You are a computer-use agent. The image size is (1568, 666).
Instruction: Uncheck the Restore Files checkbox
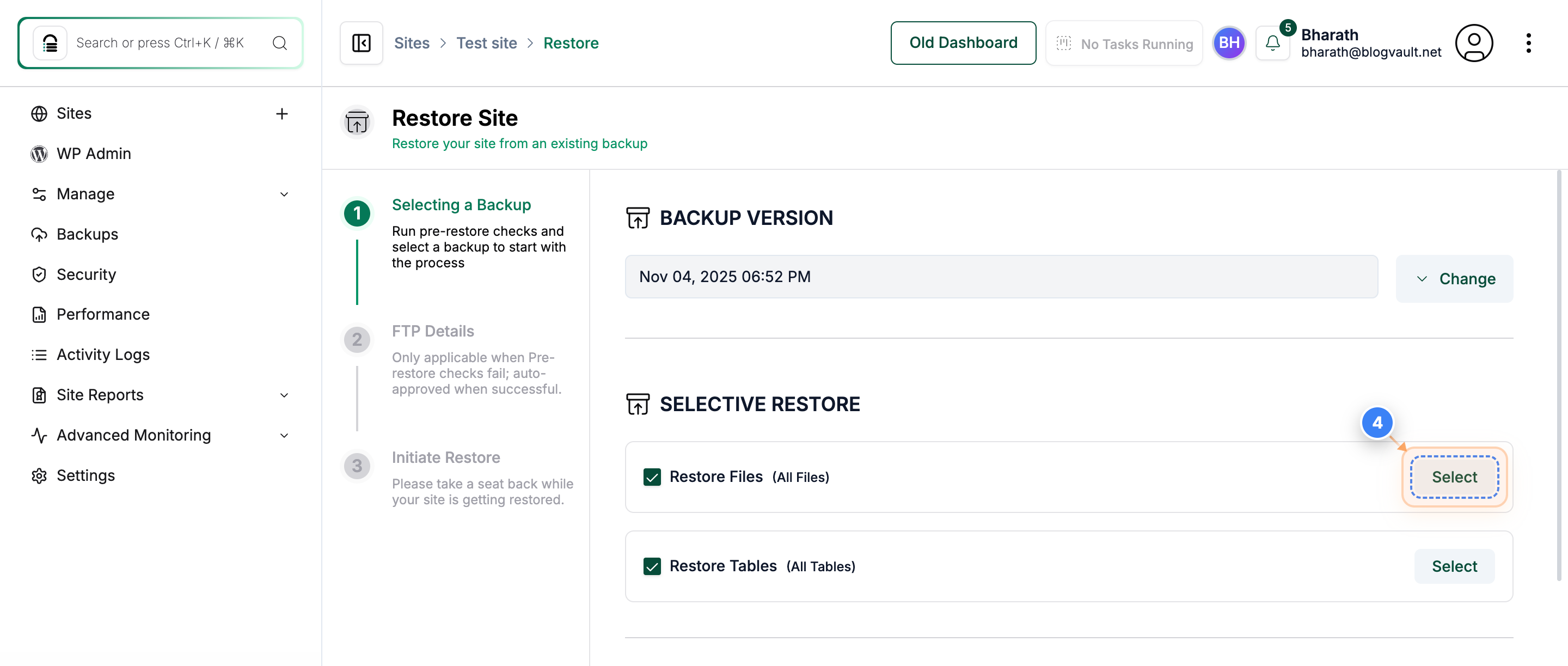point(653,477)
